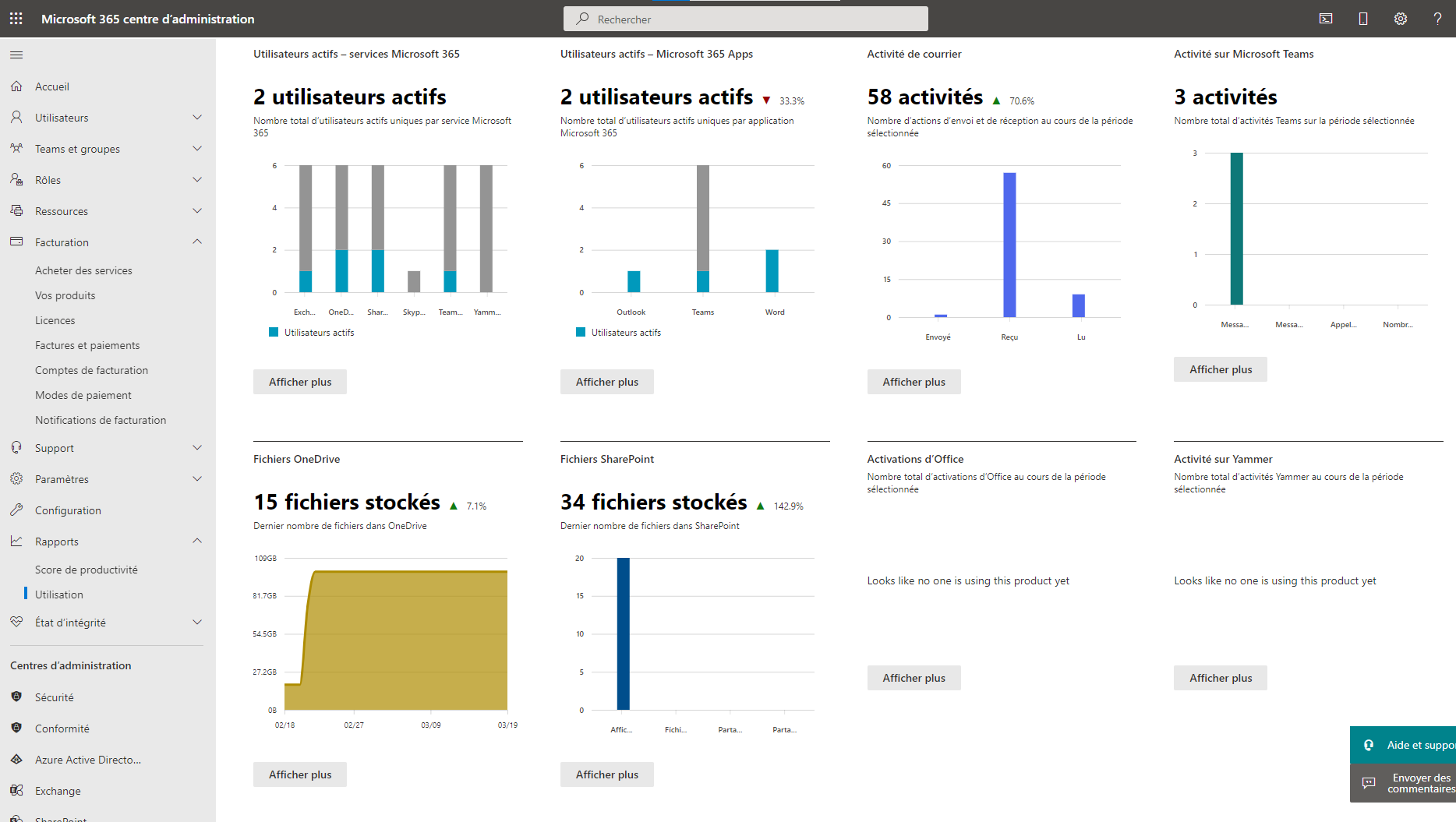The image size is (1456, 822).
Task: Expand the Paramètres section chevron
Action: point(197,479)
